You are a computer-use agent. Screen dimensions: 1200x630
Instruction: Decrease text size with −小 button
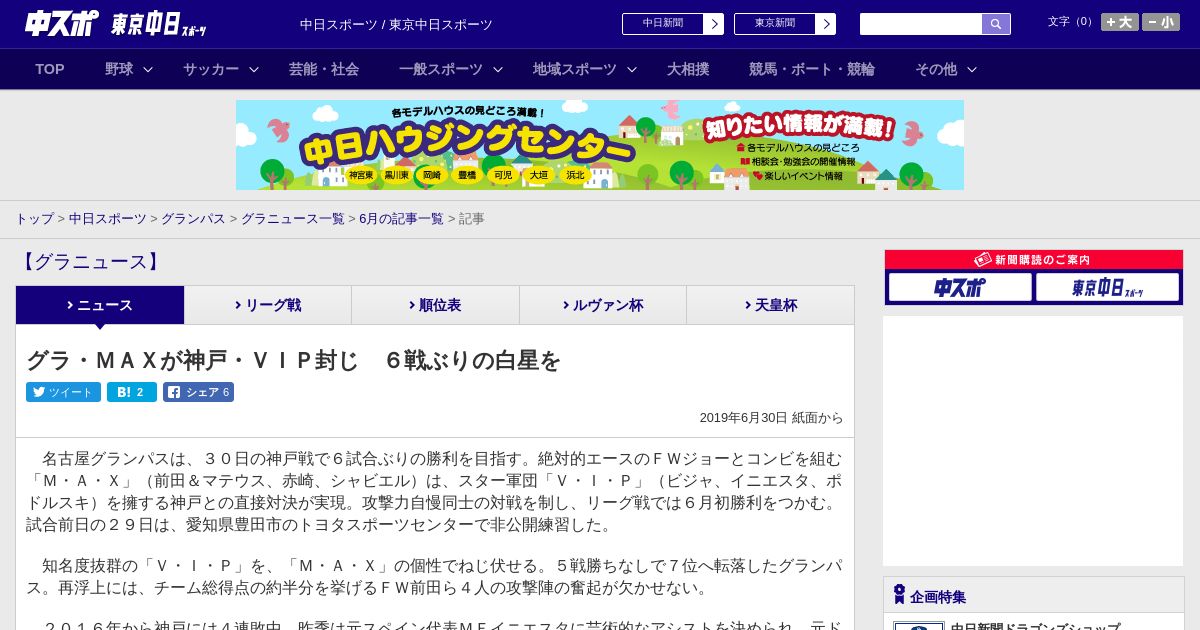point(1161,22)
